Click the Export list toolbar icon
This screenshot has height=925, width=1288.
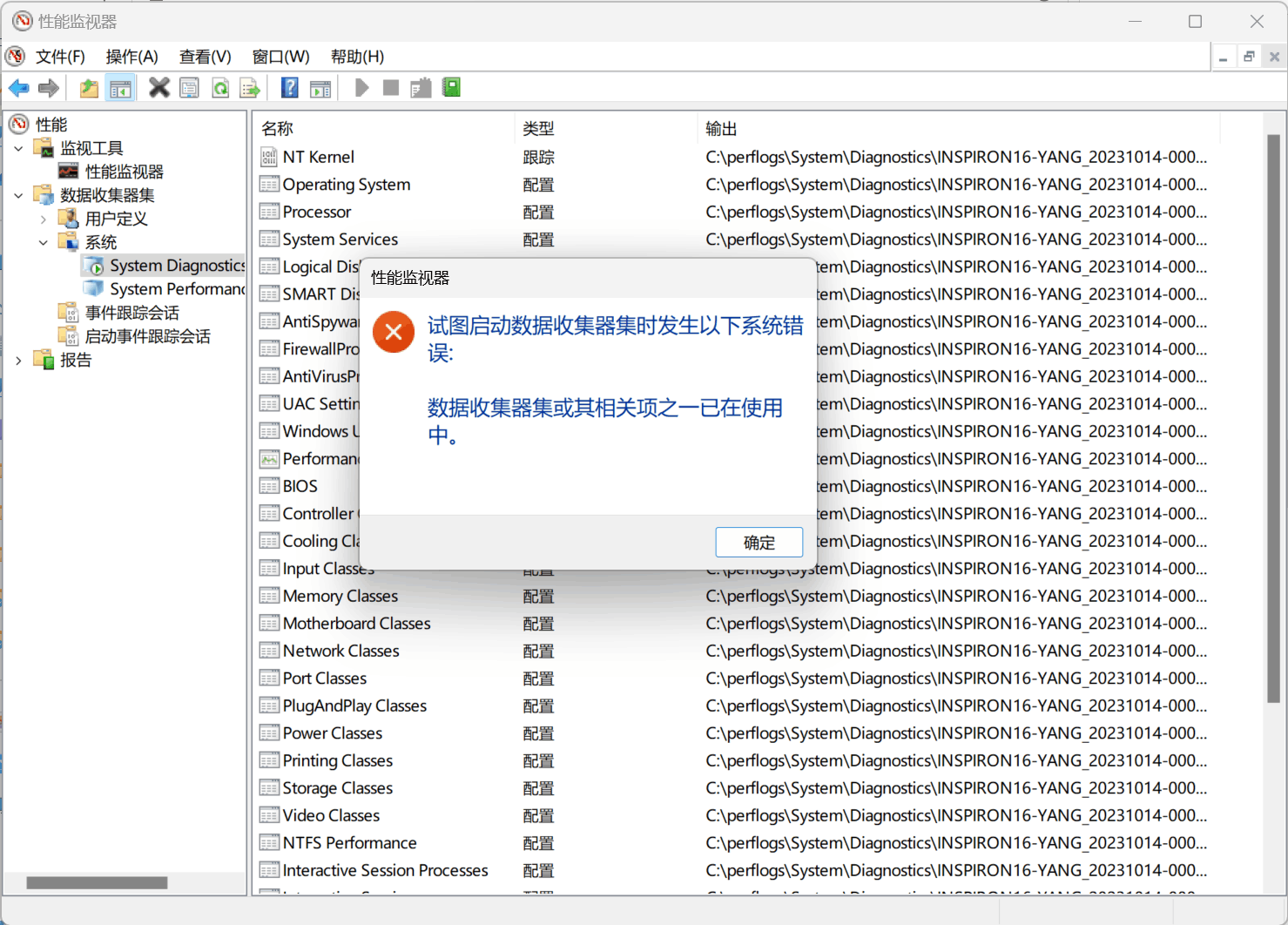click(250, 87)
